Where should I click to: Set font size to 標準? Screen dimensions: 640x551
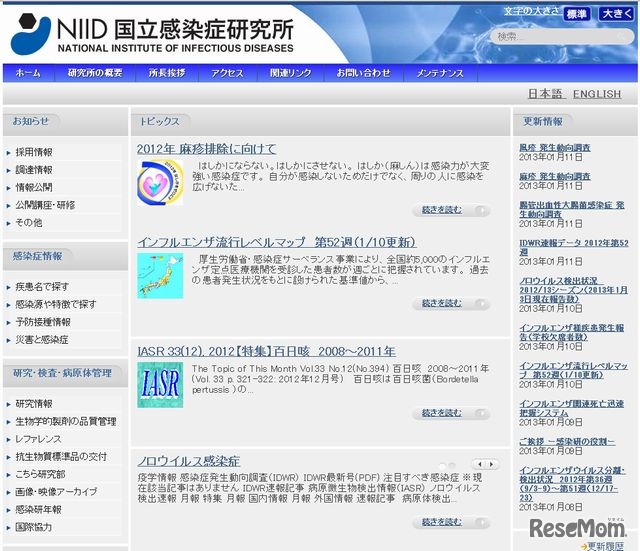tap(577, 14)
